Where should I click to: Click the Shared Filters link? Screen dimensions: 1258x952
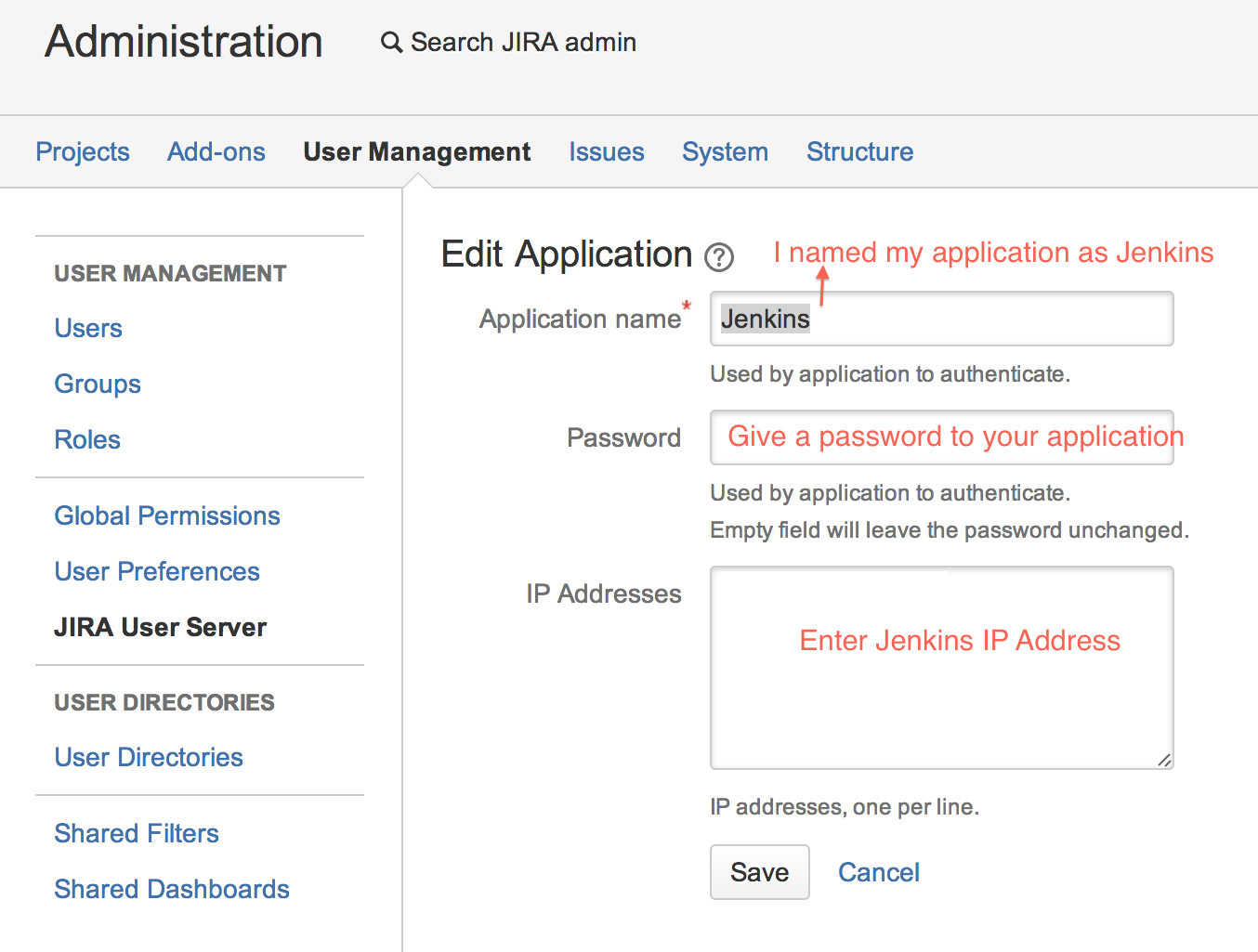coord(137,833)
